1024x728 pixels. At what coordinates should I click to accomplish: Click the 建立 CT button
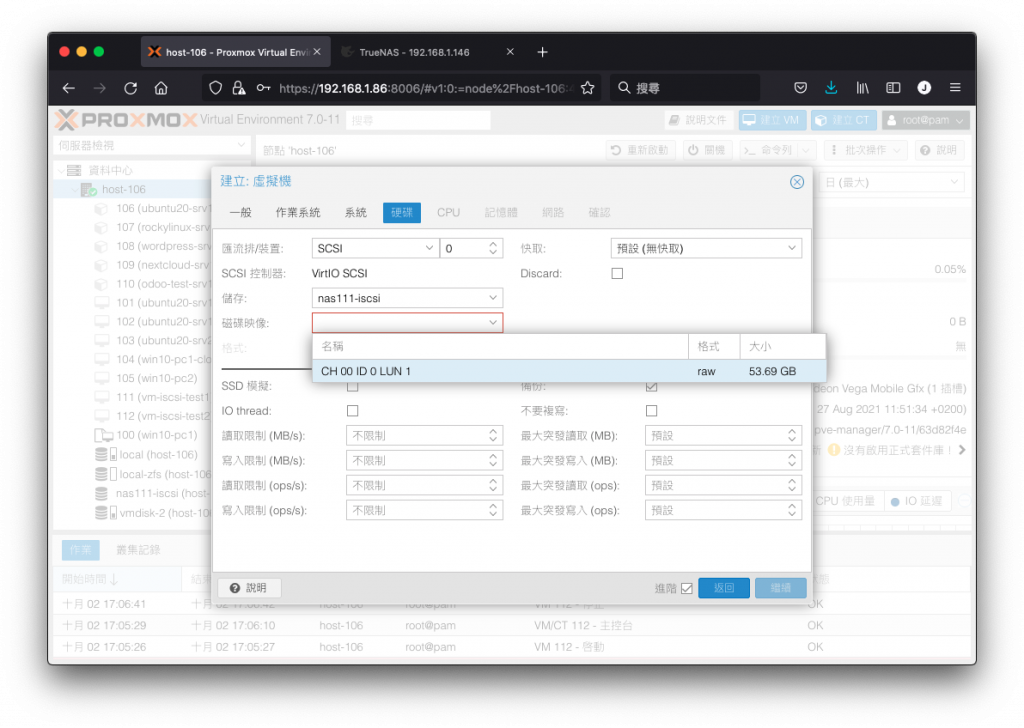(843, 120)
